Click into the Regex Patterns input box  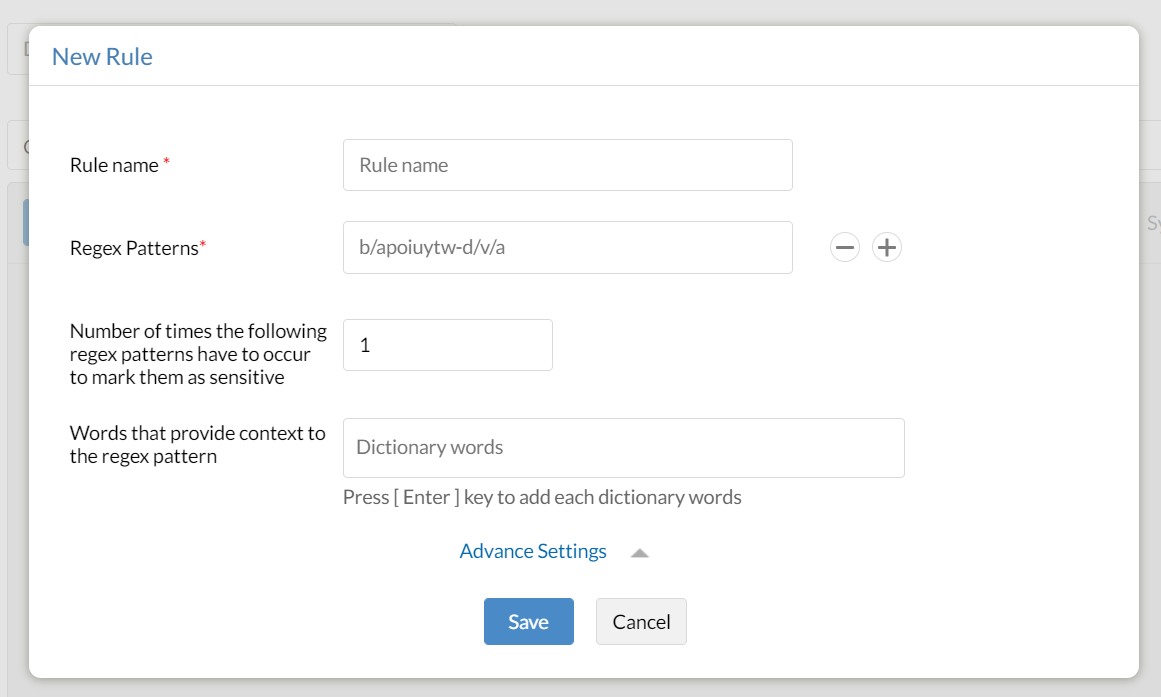[567, 247]
